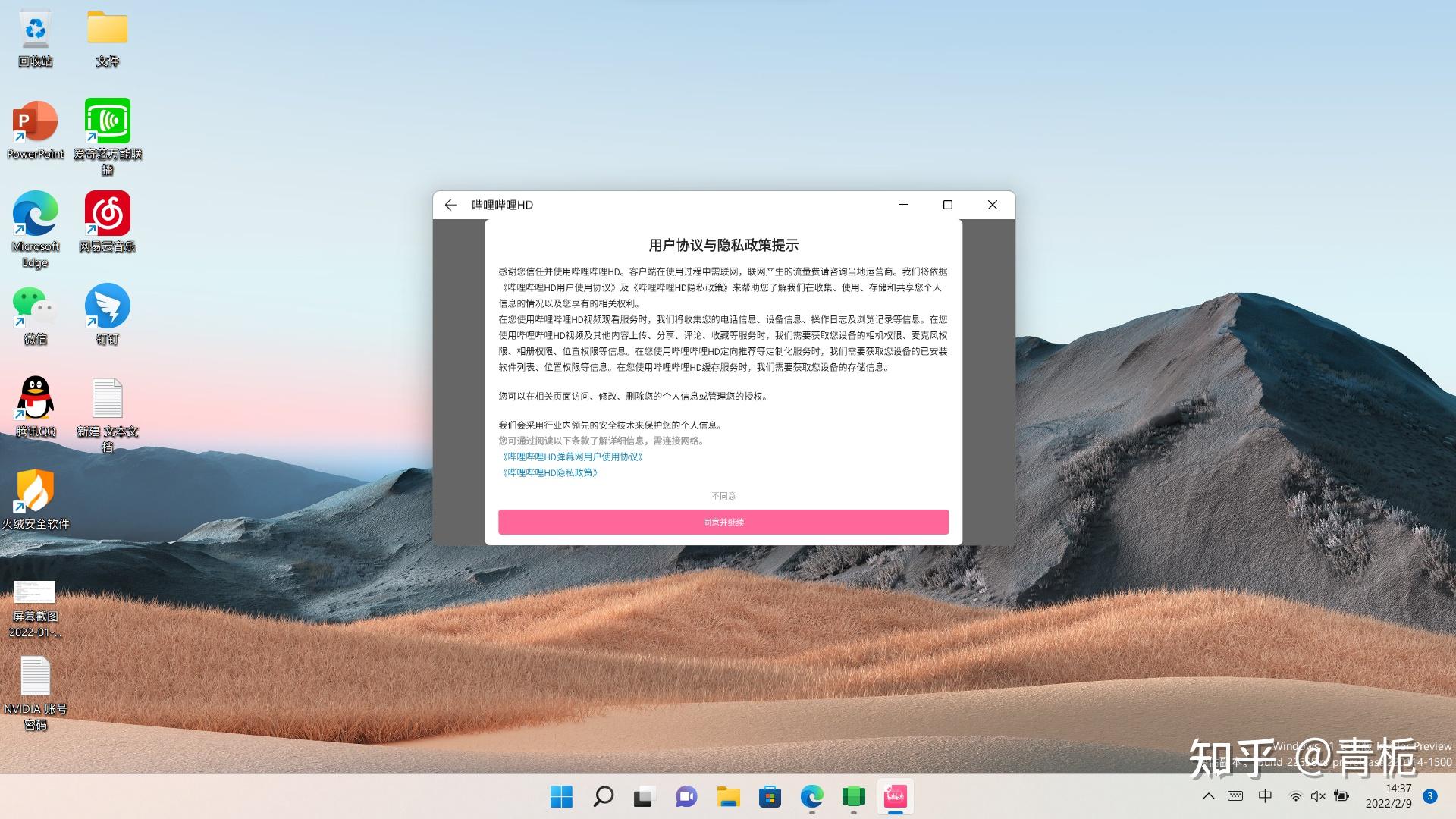The width and height of the screenshot is (1456, 819).
Task: Open bilibili HD from the taskbar
Action: pyautogui.click(x=895, y=797)
